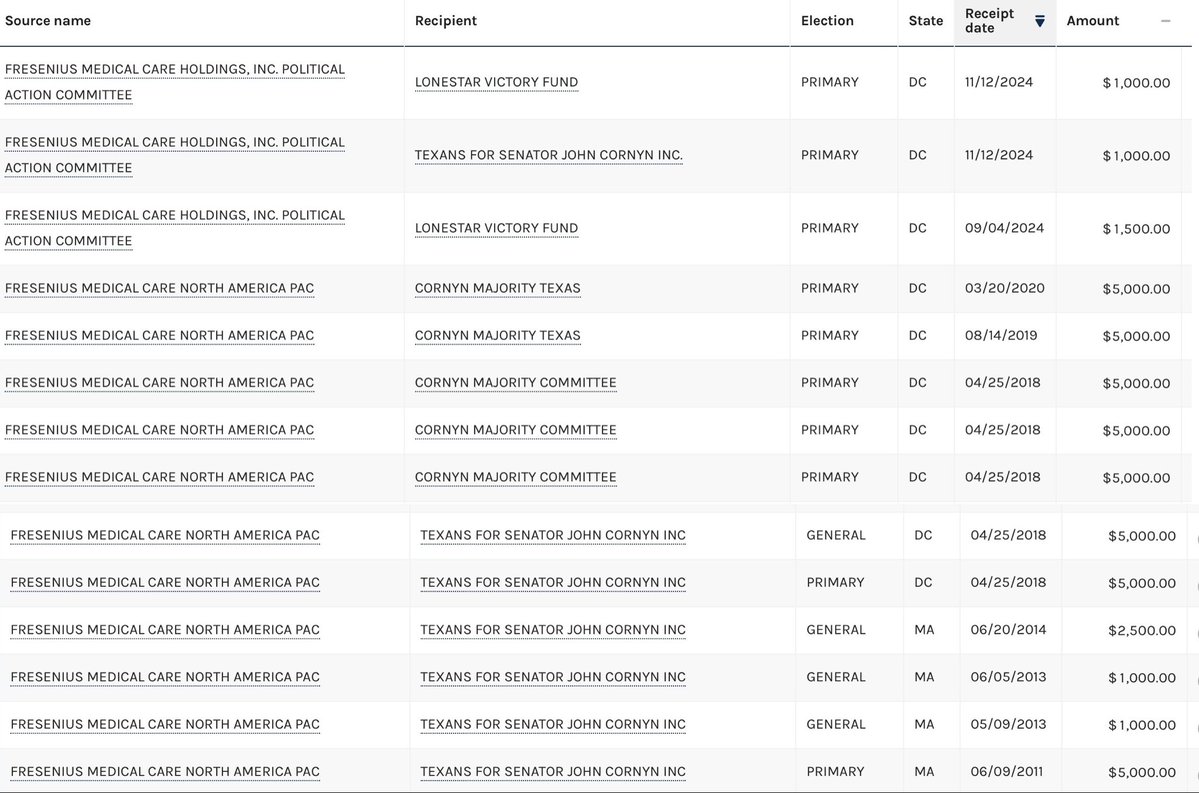Screen dimensions: 1199x793
Task: Open Fresenius North America PAC source in 06/09/2011 row
Action: click(x=164, y=772)
